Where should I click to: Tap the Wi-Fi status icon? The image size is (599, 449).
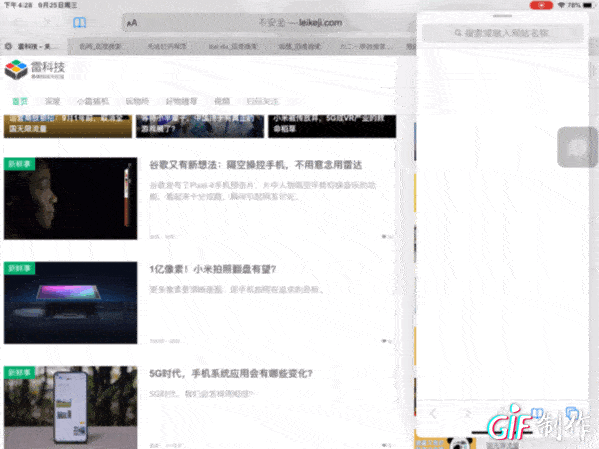point(561,5)
